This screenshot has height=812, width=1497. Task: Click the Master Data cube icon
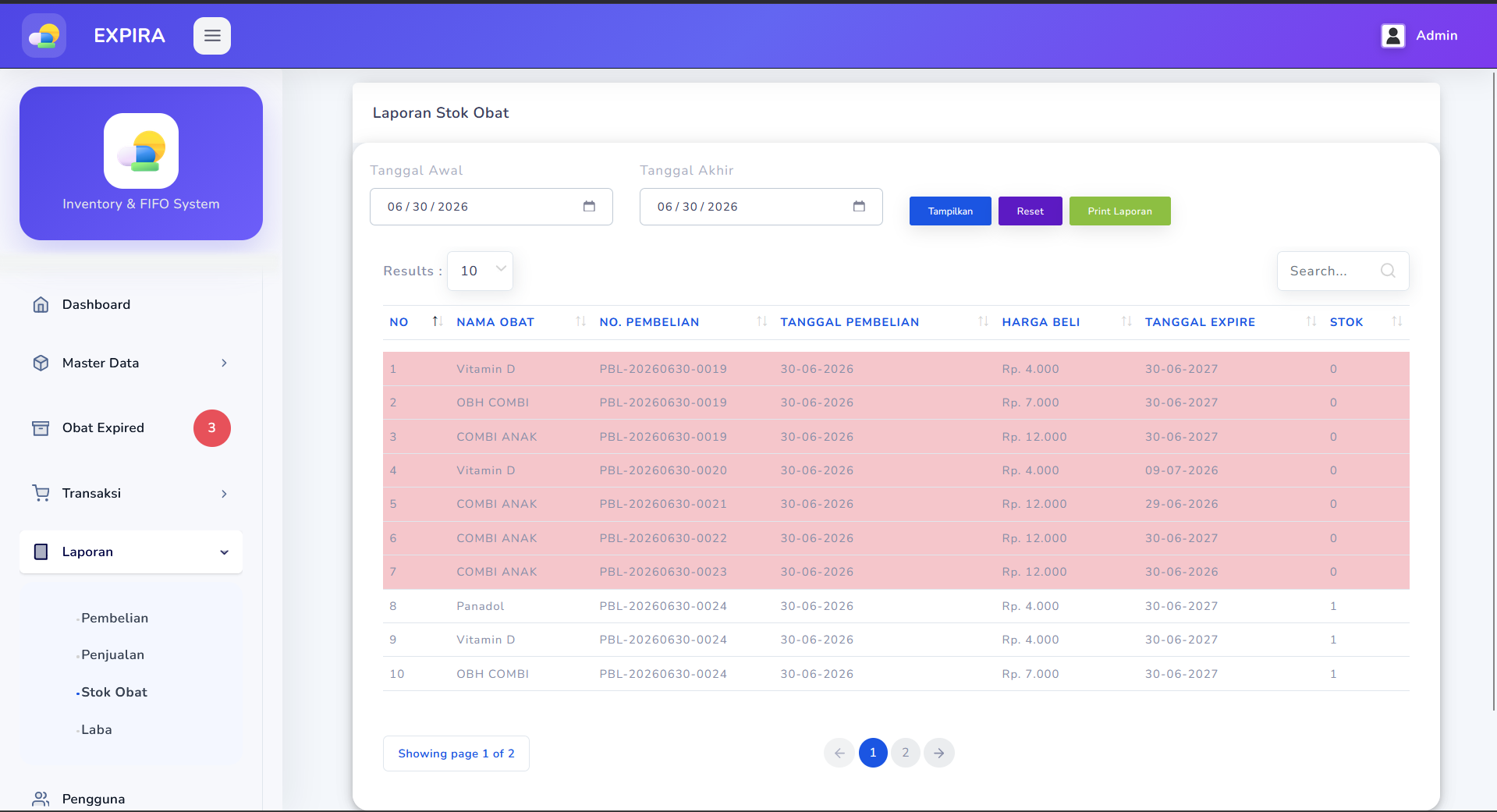pyautogui.click(x=41, y=363)
